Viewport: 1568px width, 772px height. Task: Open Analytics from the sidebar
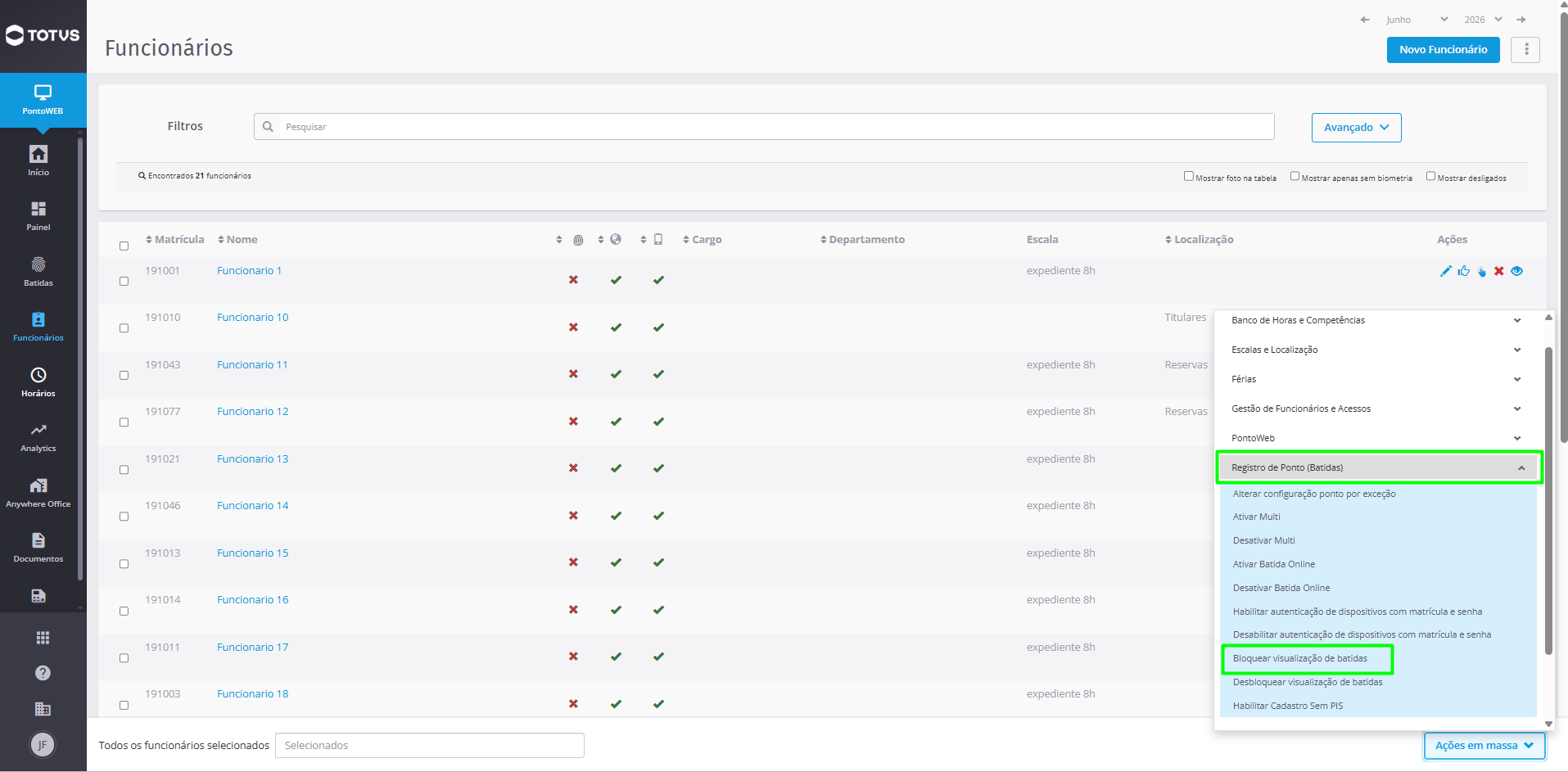(x=38, y=438)
